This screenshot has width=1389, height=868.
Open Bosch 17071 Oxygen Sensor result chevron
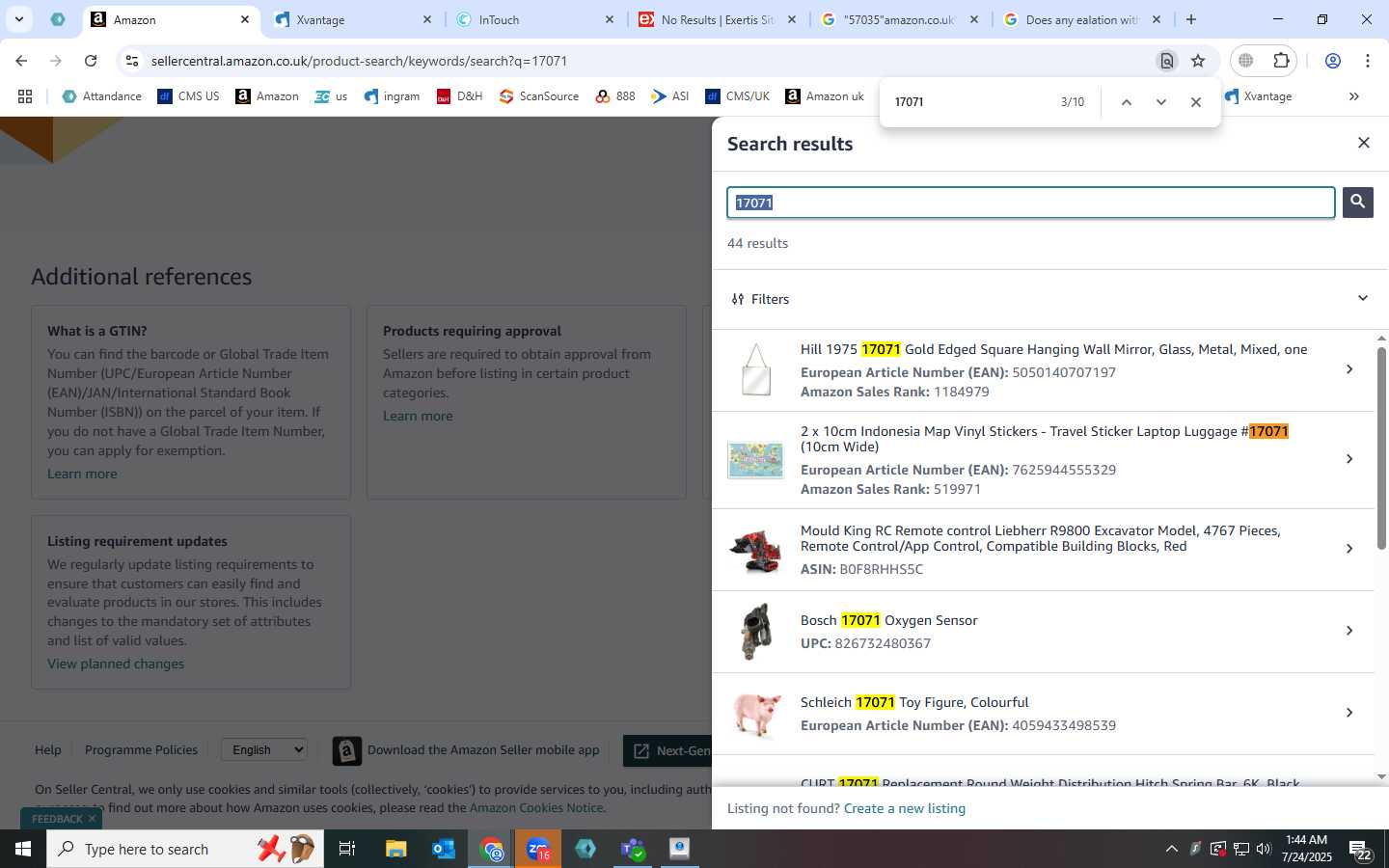click(1349, 631)
